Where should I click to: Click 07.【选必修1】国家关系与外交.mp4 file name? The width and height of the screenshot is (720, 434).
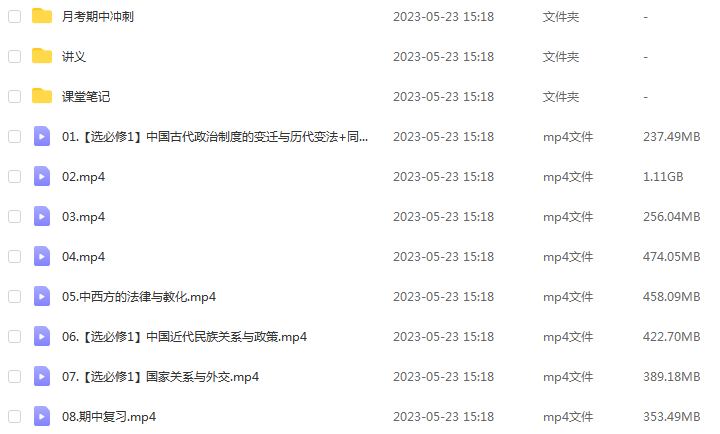tap(160, 377)
